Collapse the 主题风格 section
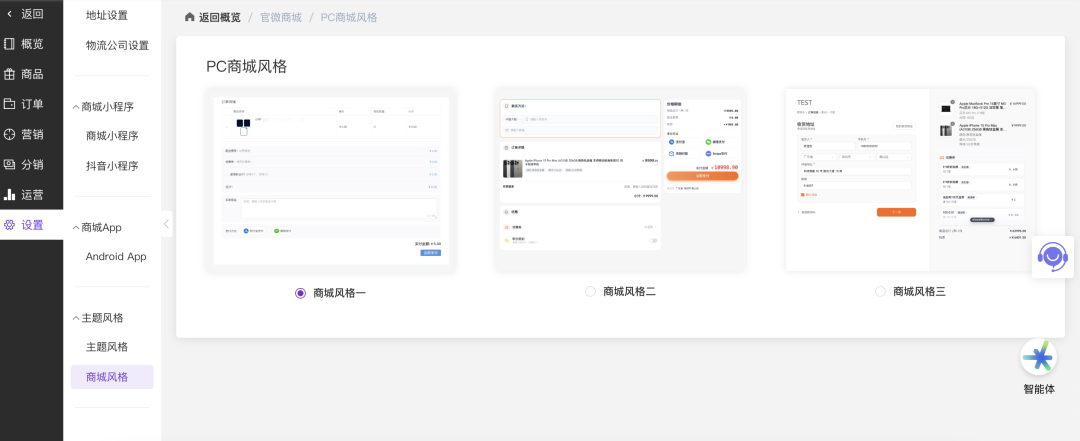1080x441 pixels. click(x=75, y=318)
